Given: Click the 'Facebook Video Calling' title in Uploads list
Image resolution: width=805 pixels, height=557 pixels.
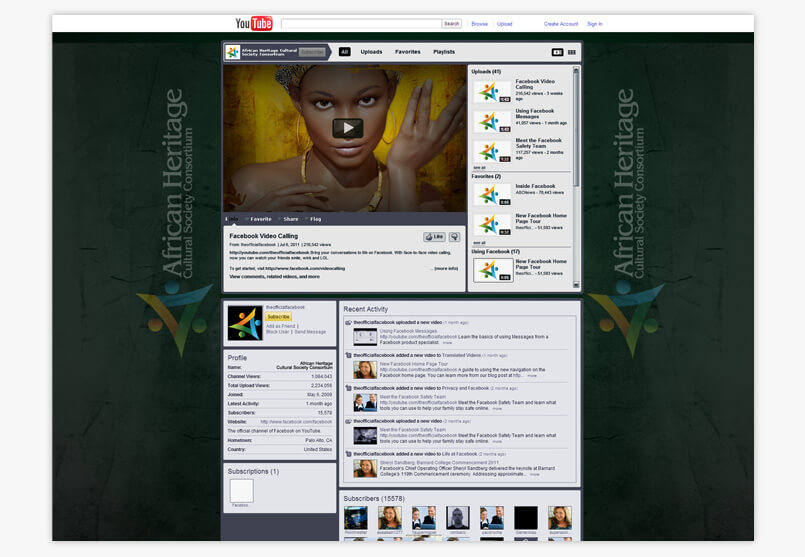Looking at the screenshot, I should pyautogui.click(x=535, y=84).
